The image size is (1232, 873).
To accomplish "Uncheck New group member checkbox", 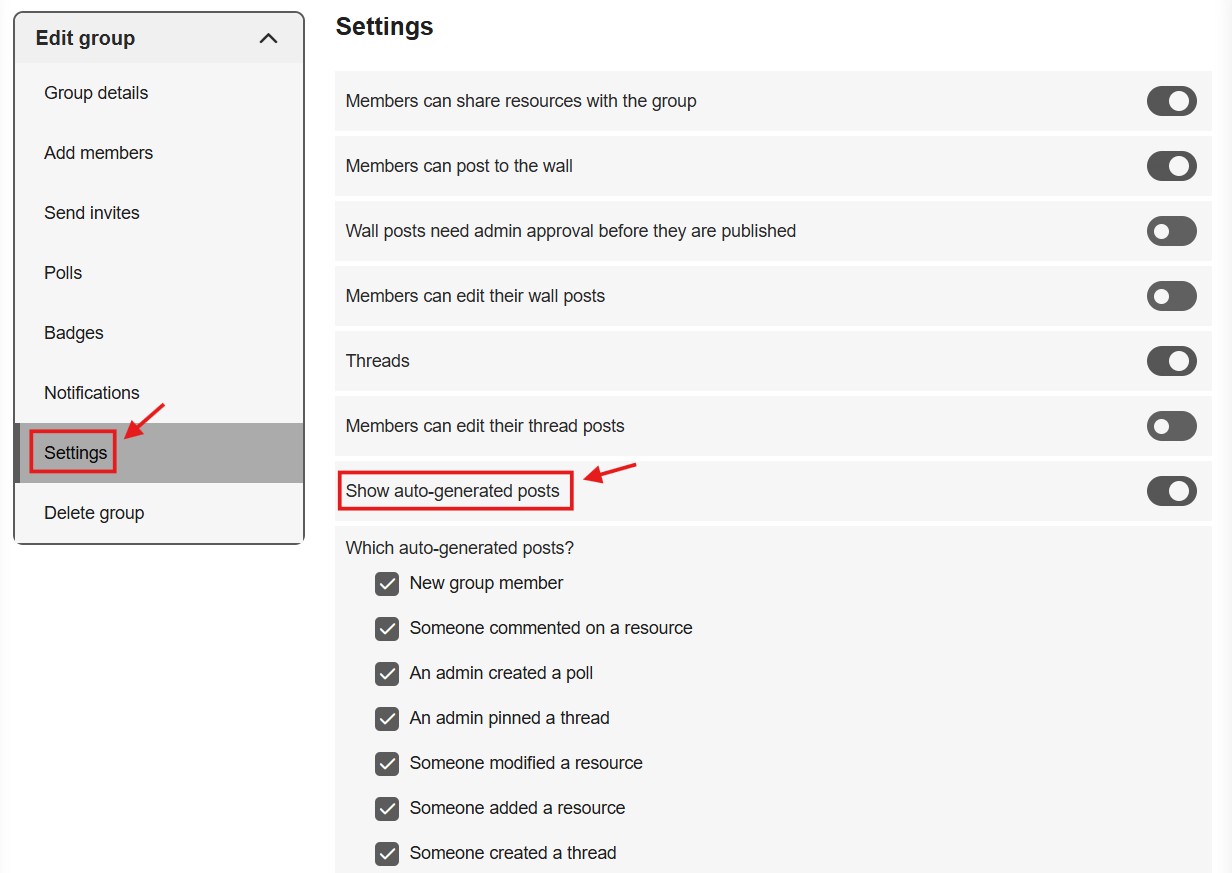I will (387, 584).
